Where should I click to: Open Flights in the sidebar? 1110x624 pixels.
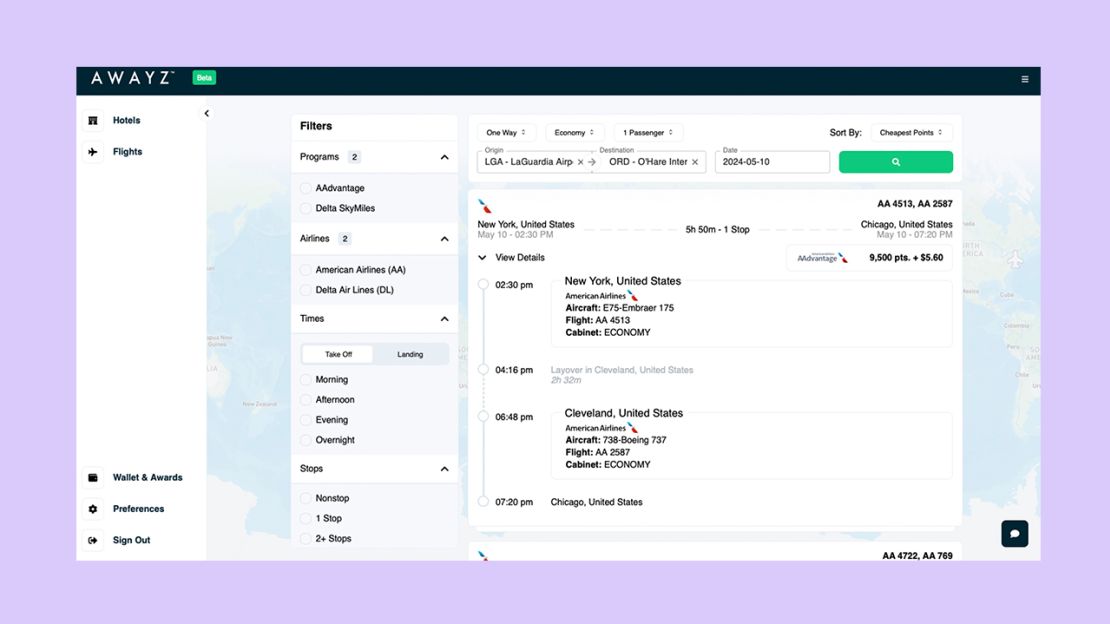[127, 152]
